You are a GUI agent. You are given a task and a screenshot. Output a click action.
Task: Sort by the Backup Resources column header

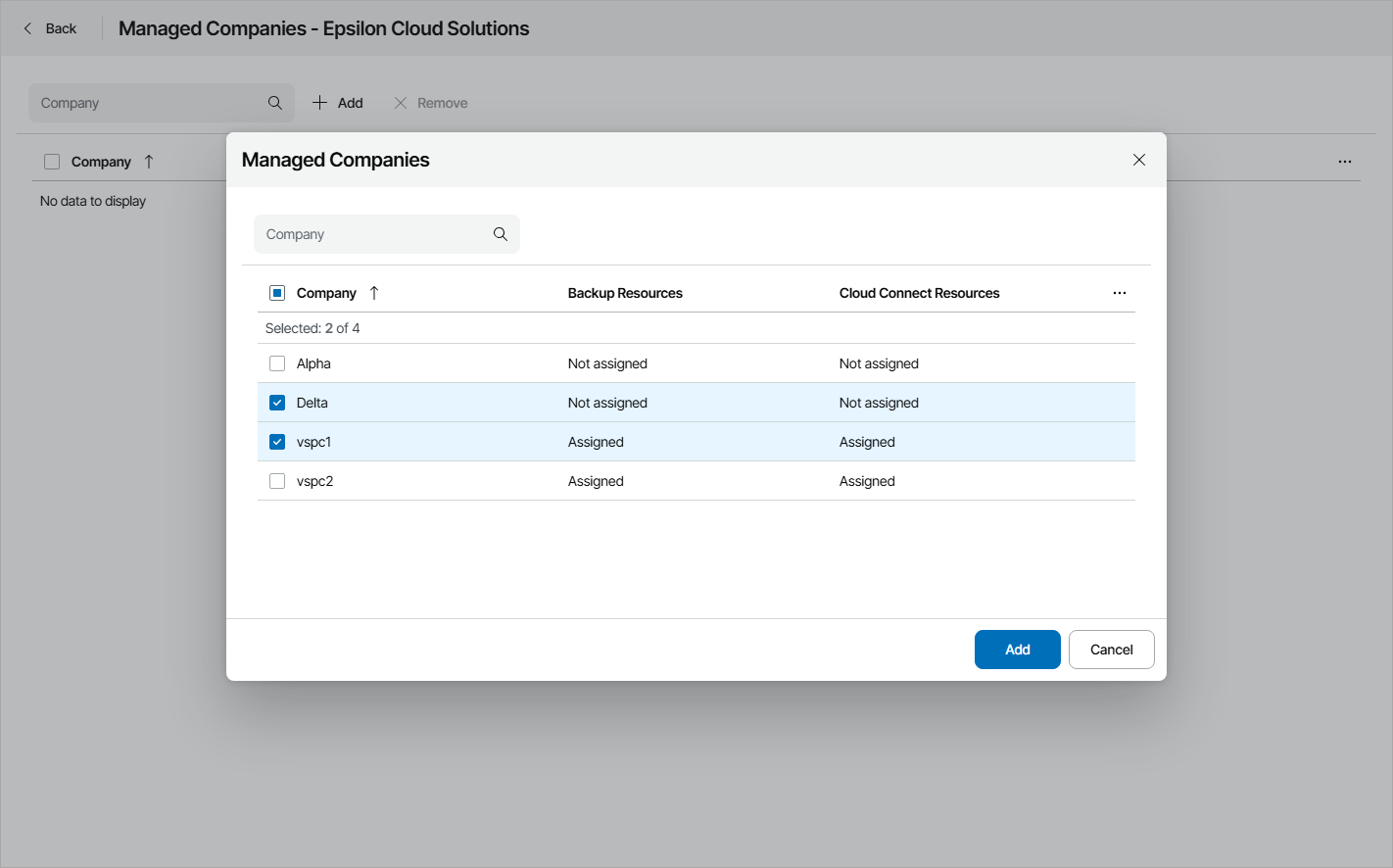point(625,293)
